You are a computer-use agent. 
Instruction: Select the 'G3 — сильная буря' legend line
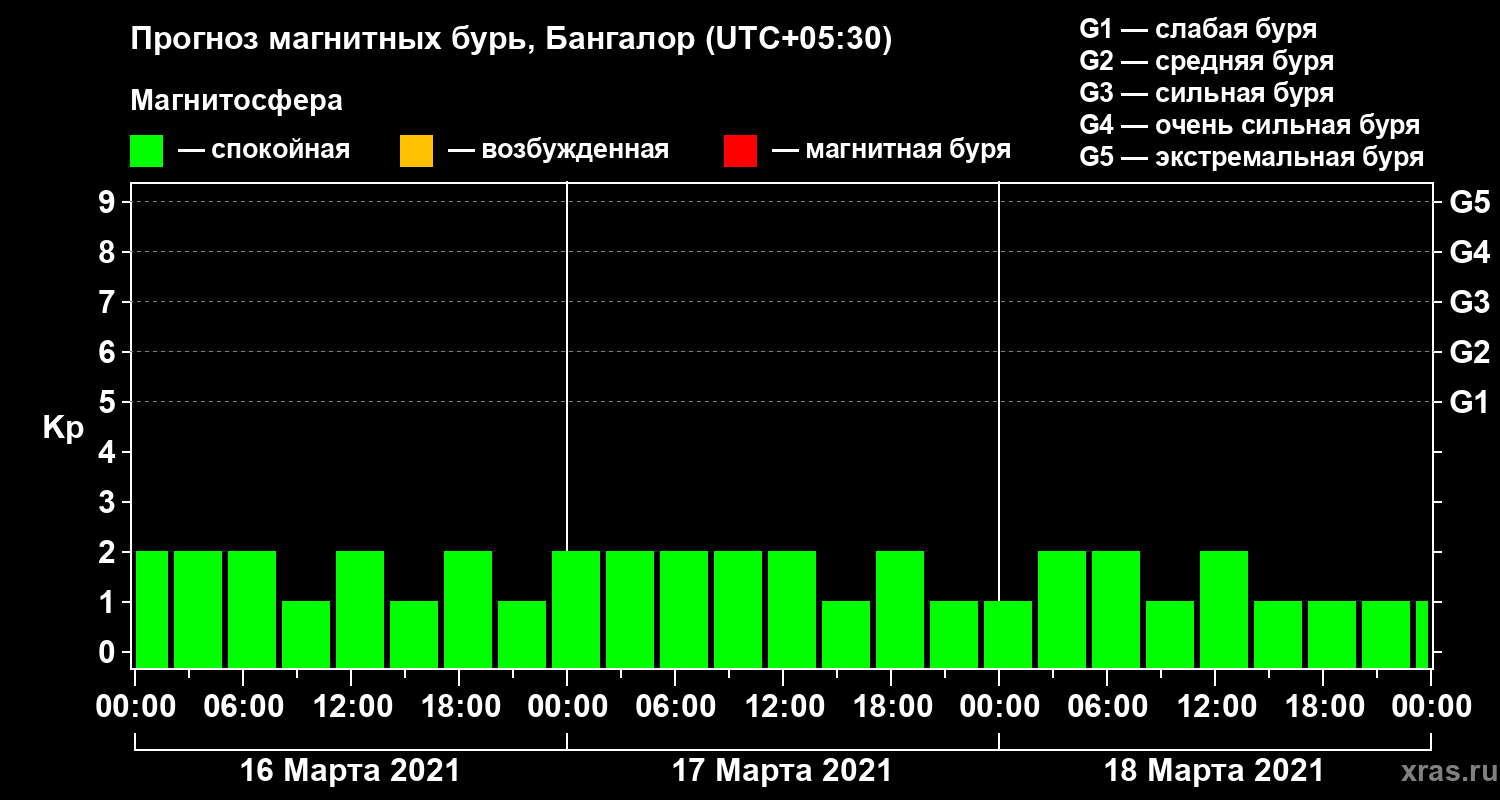pyautogui.click(x=1206, y=93)
